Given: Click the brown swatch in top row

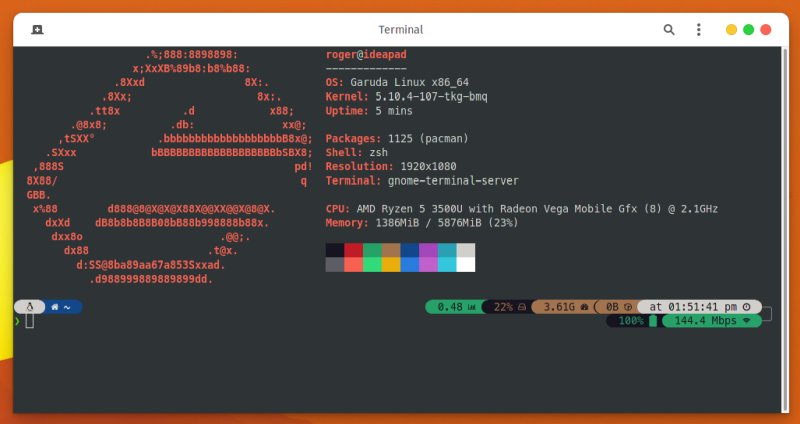Looking at the screenshot, I should click(391, 251).
